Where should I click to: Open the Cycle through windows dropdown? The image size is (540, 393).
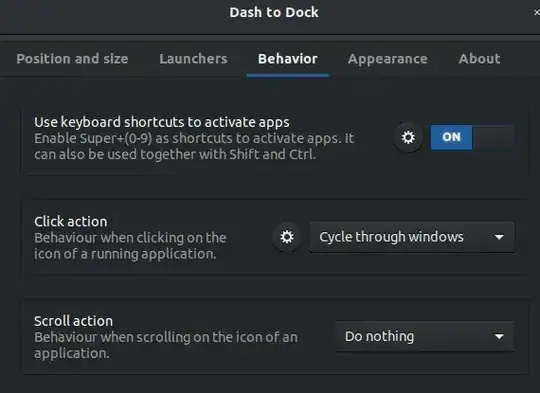point(412,237)
